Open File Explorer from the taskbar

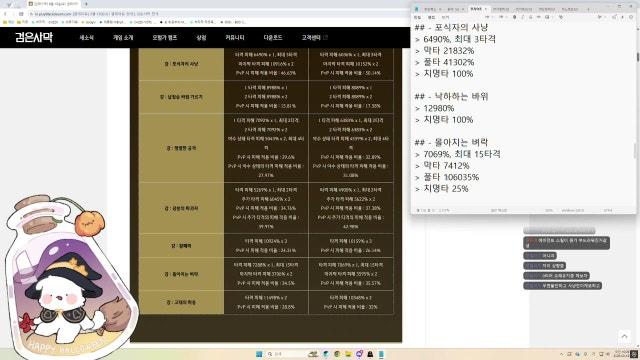point(348,354)
